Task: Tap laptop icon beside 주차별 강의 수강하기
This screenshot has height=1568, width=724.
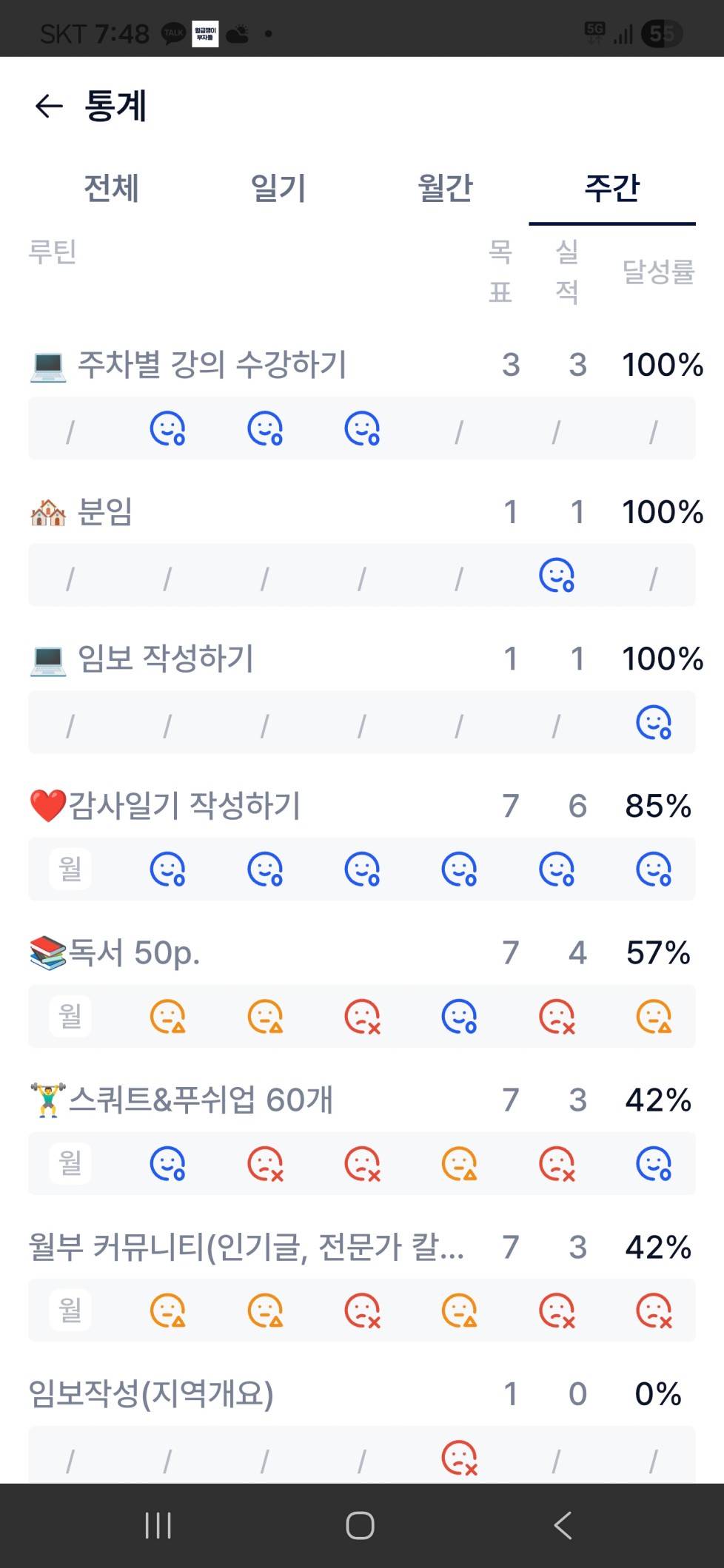Action: tap(48, 366)
